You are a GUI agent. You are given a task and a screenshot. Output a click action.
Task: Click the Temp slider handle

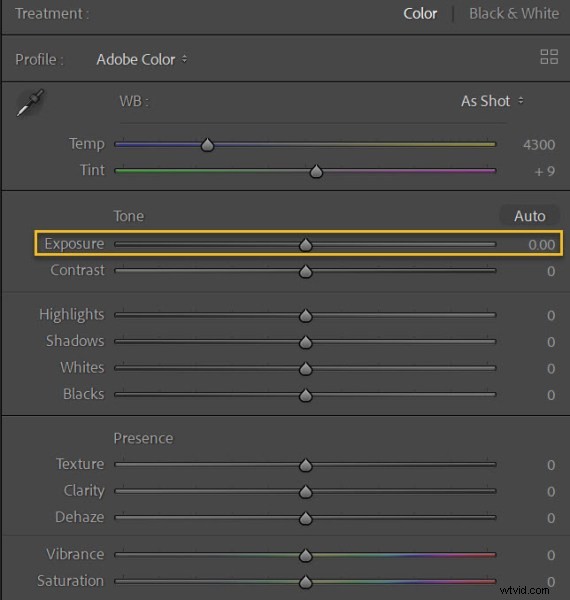coord(207,145)
